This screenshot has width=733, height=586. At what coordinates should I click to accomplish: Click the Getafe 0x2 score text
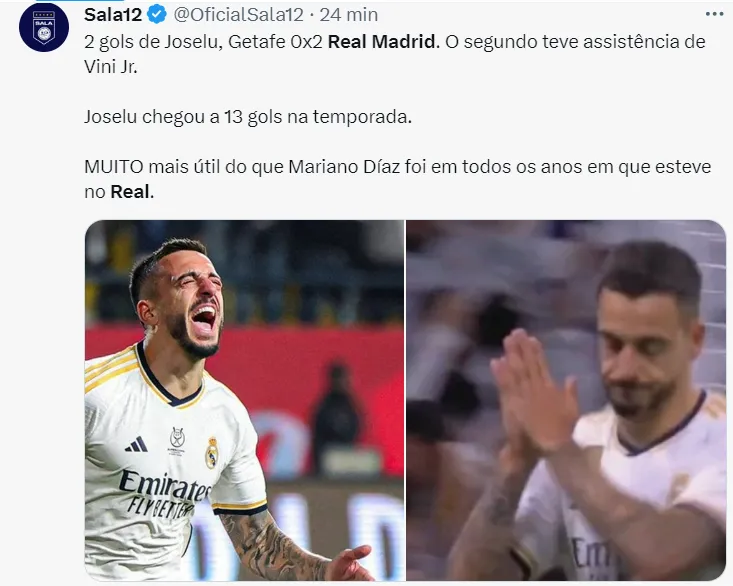pos(275,42)
